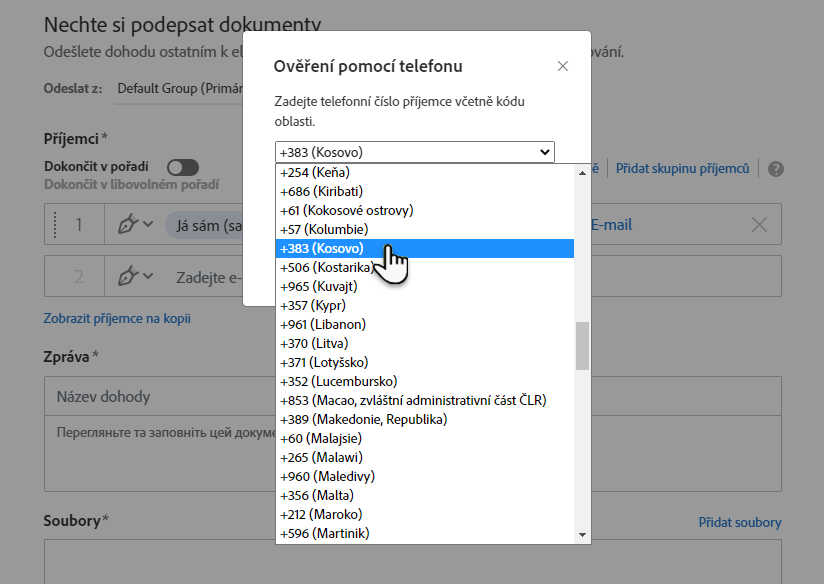
Task: Choose +506 (Kostarika) country code
Action: coord(327,267)
